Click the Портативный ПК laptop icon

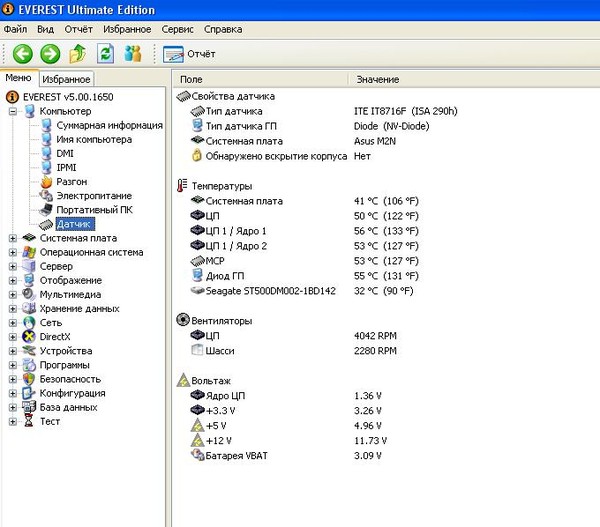click(x=46, y=210)
